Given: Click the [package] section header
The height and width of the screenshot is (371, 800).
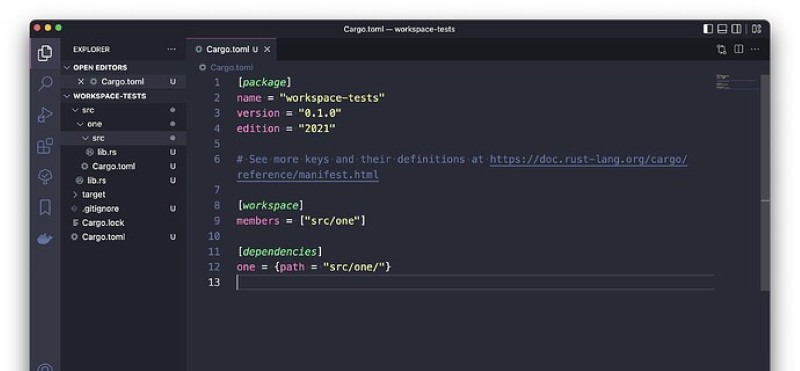Looking at the screenshot, I should pos(264,82).
